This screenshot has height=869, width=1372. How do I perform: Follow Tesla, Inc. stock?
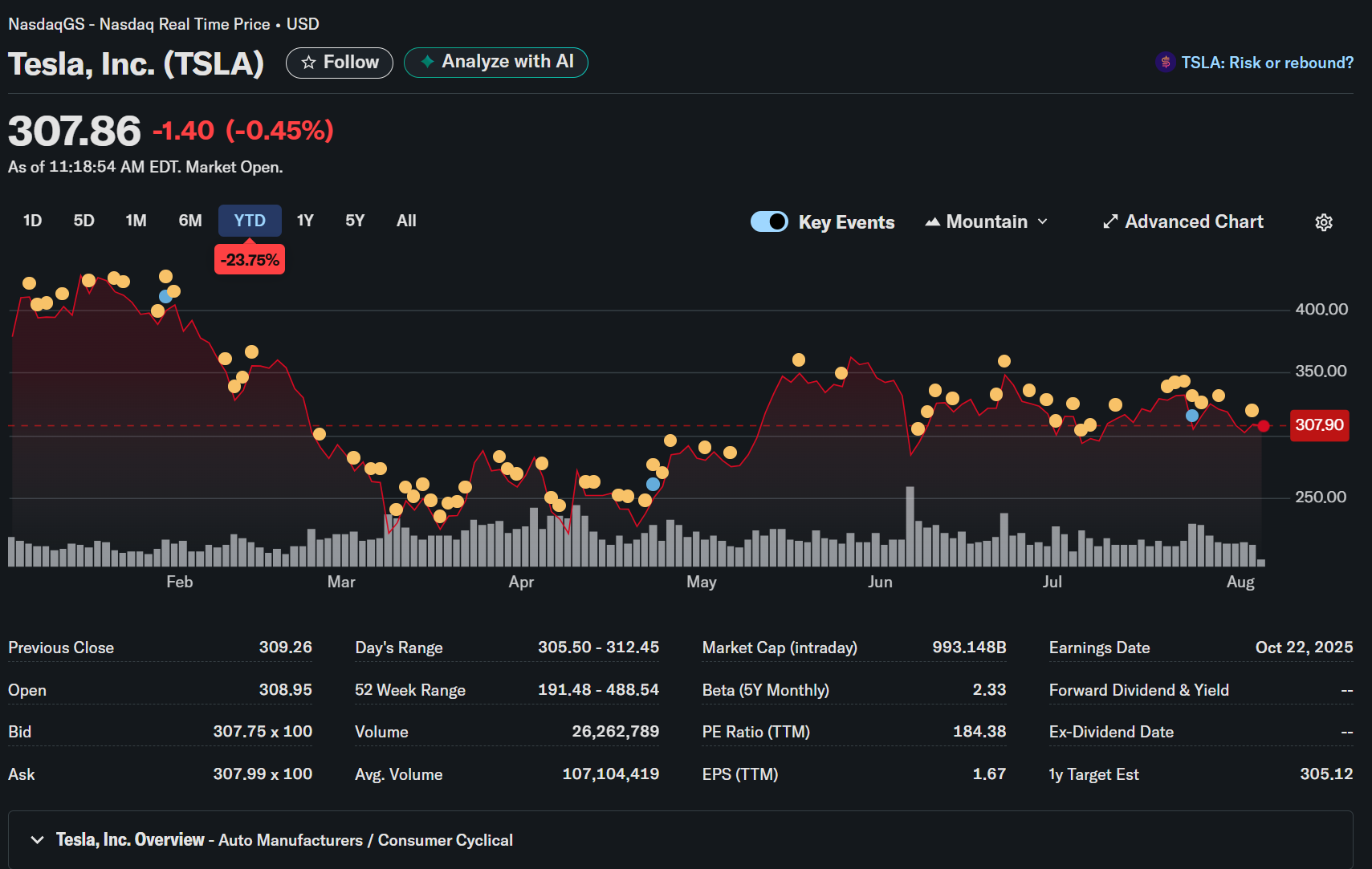(x=340, y=63)
